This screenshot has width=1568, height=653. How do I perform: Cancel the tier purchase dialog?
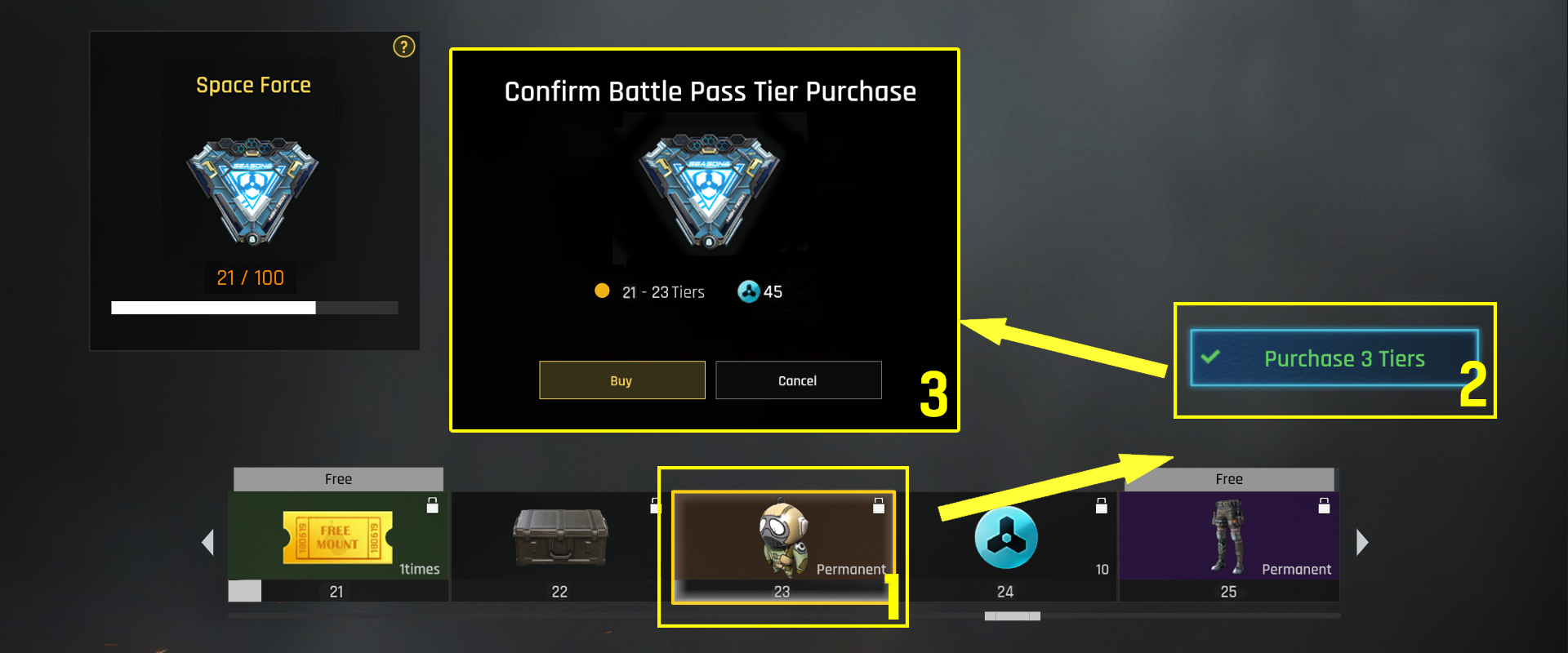tap(798, 380)
